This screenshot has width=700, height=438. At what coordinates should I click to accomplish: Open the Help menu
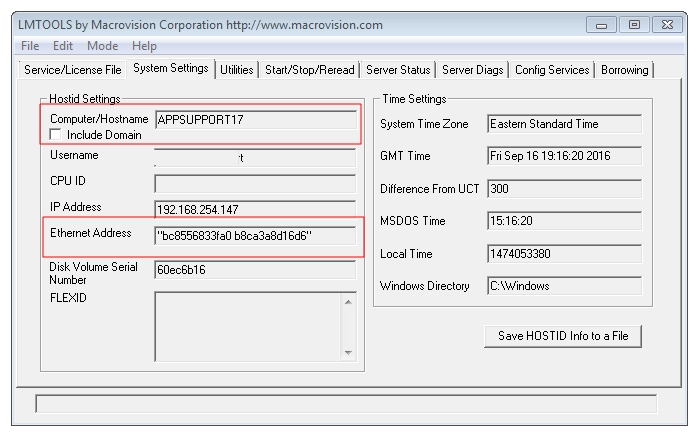144,46
